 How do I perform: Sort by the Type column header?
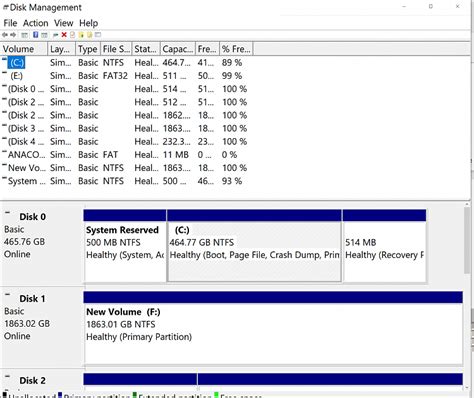click(88, 49)
